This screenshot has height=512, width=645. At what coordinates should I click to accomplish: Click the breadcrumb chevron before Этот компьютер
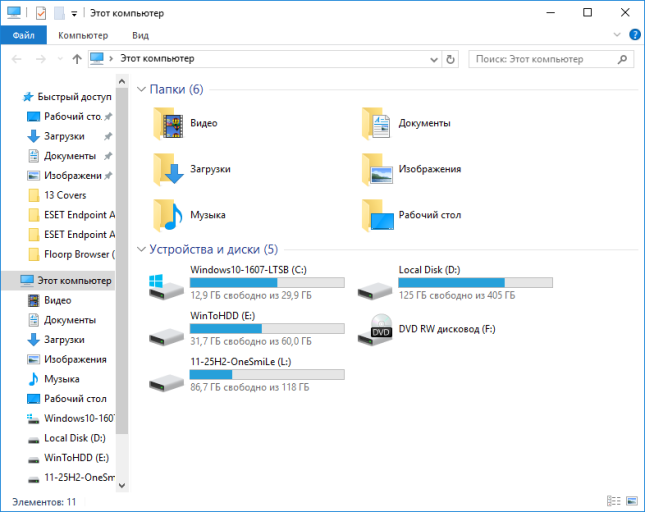click(x=111, y=59)
